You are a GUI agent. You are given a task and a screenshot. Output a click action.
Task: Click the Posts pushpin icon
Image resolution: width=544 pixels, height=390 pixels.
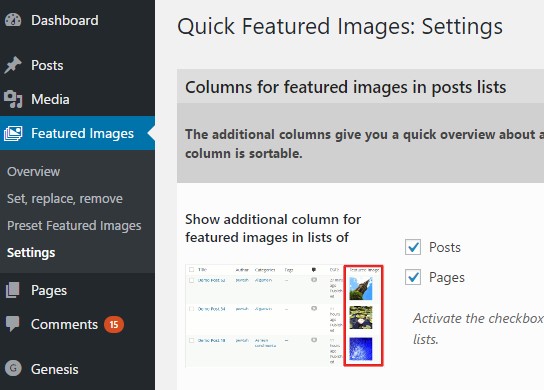coord(13,65)
